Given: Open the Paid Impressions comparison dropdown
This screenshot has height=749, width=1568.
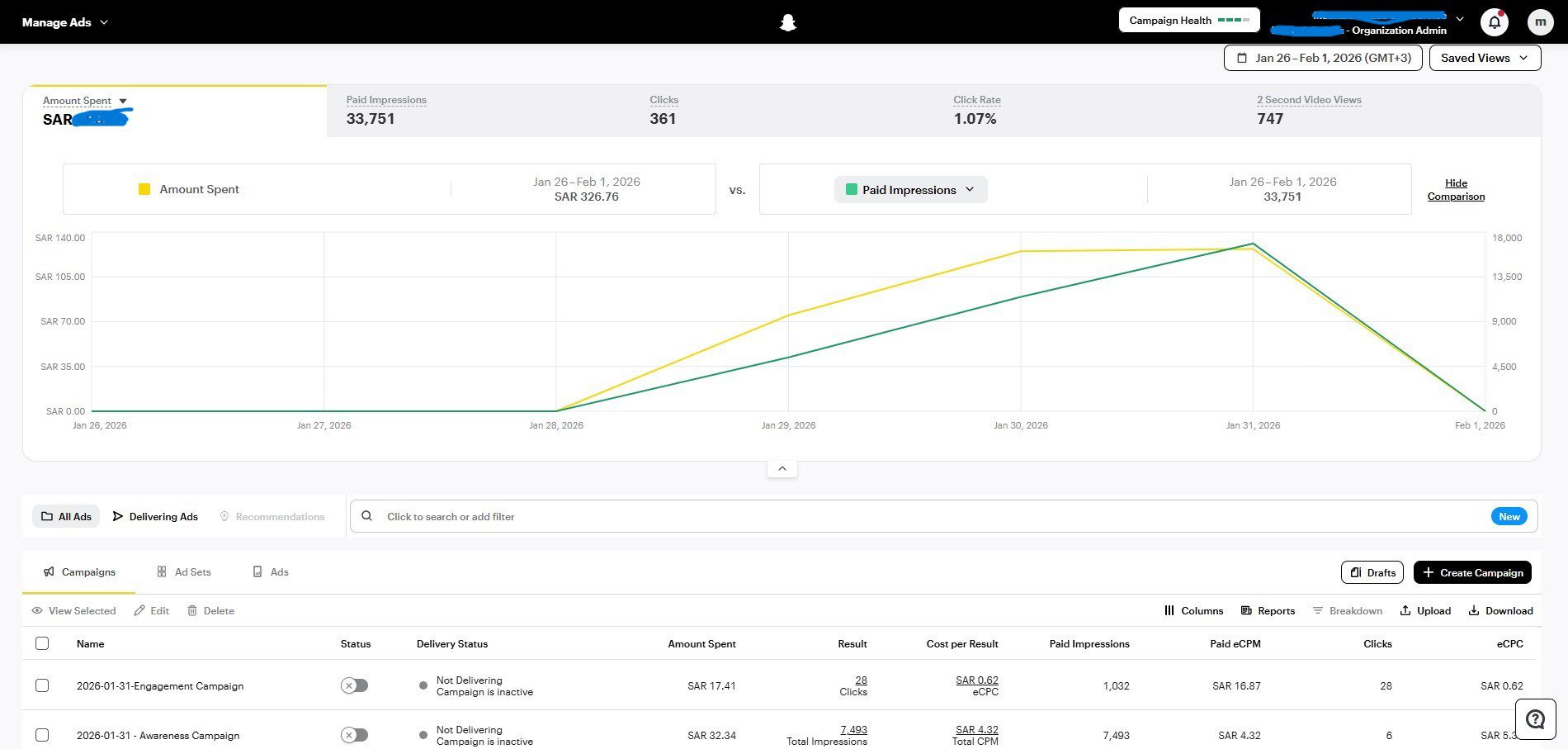Looking at the screenshot, I should point(910,190).
